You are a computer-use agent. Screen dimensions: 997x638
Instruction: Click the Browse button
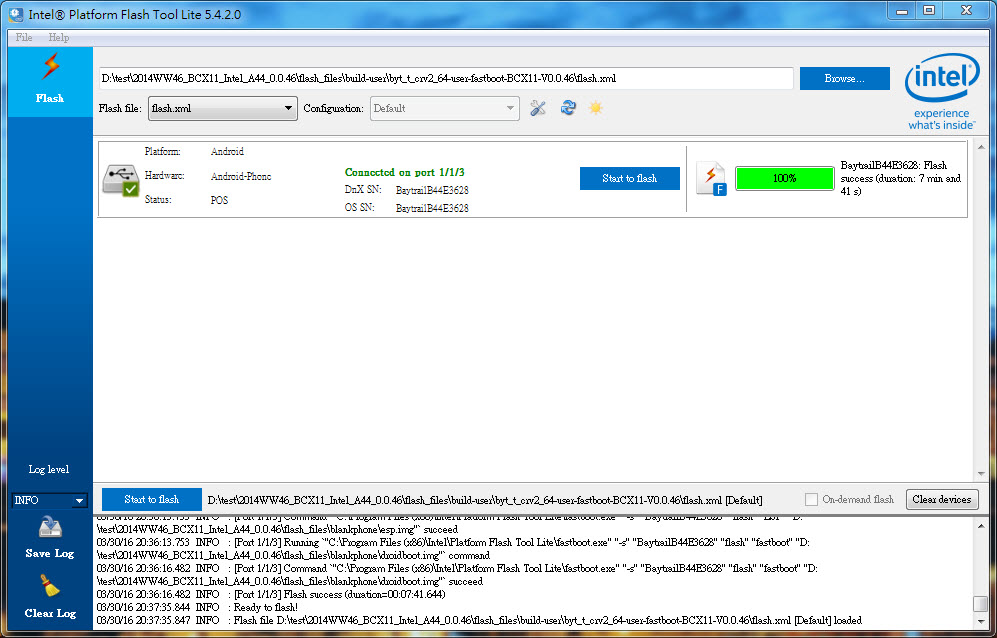pyautogui.click(x=843, y=78)
